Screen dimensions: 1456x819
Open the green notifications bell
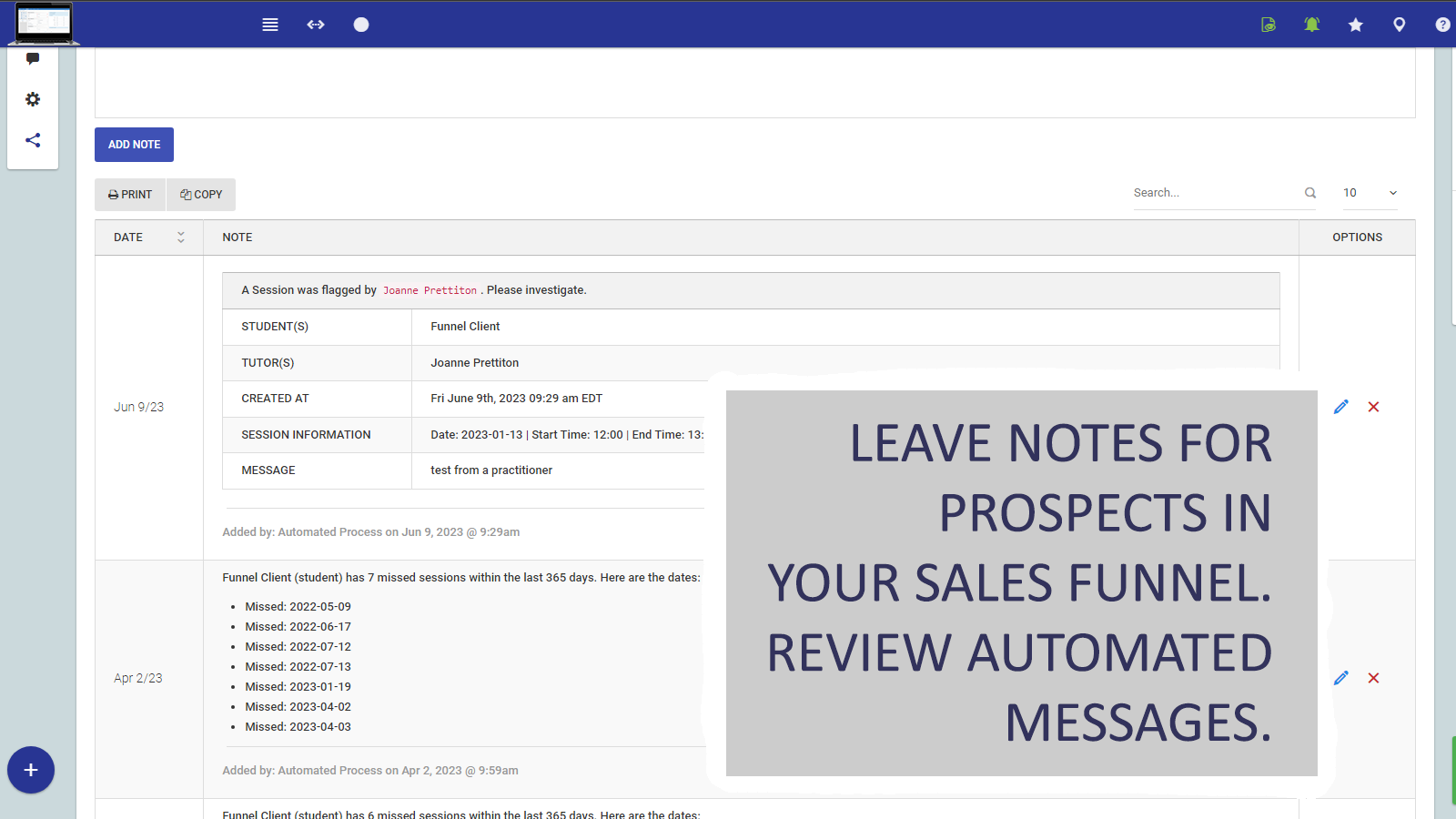point(1311,25)
